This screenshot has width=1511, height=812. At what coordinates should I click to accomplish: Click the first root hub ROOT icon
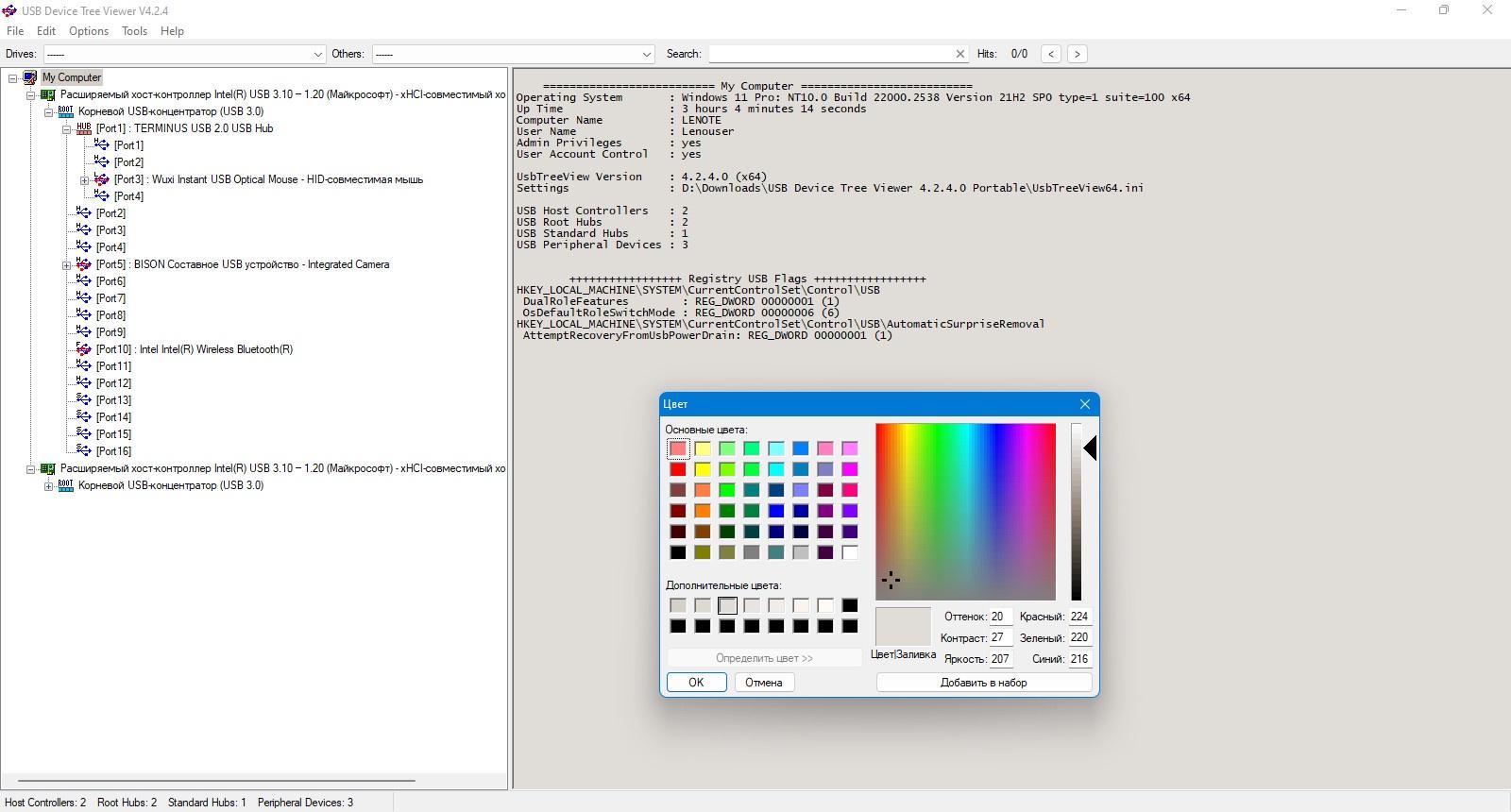coord(66,111)
